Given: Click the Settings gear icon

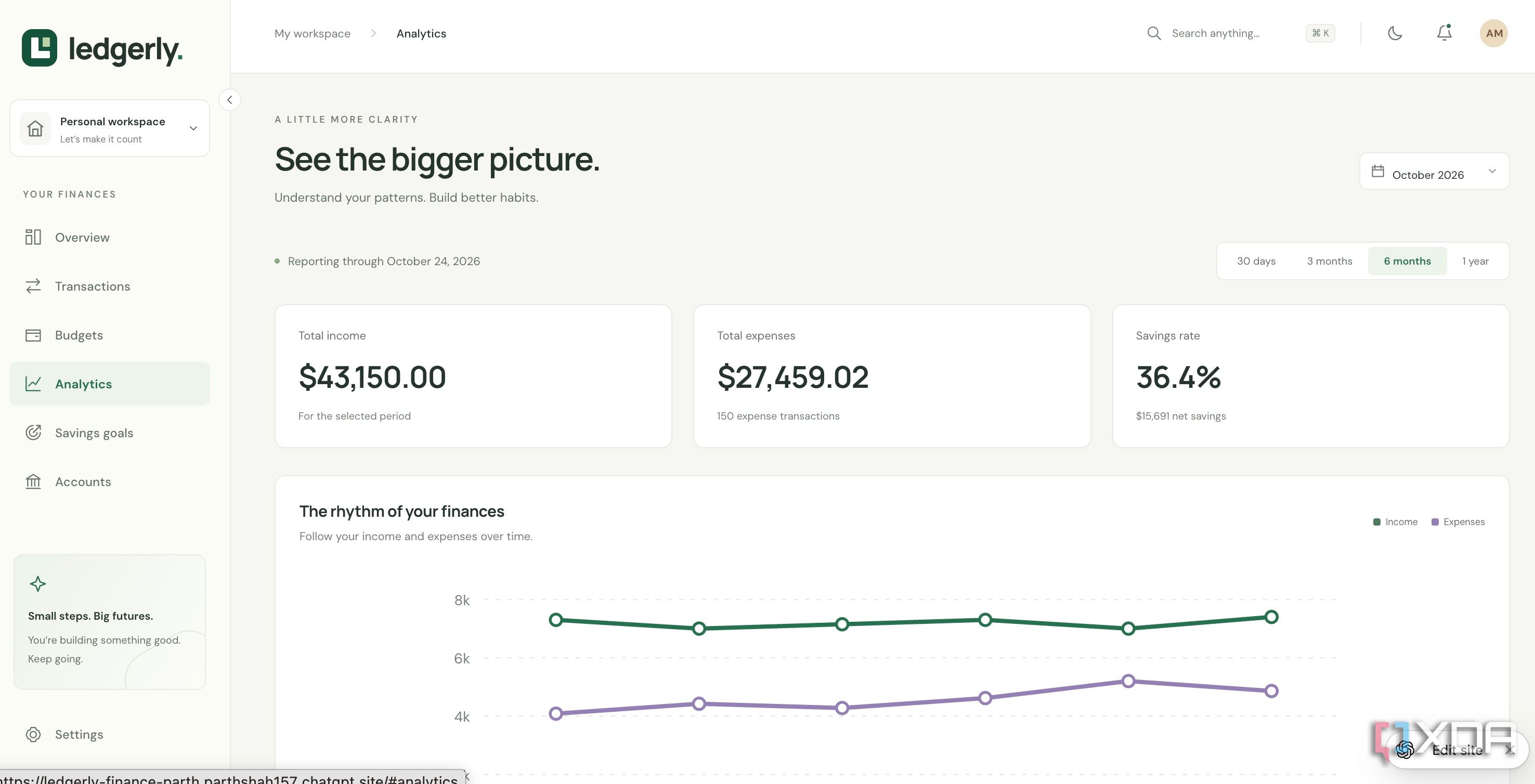Looking at the screenshot, I should coord(33,734).
